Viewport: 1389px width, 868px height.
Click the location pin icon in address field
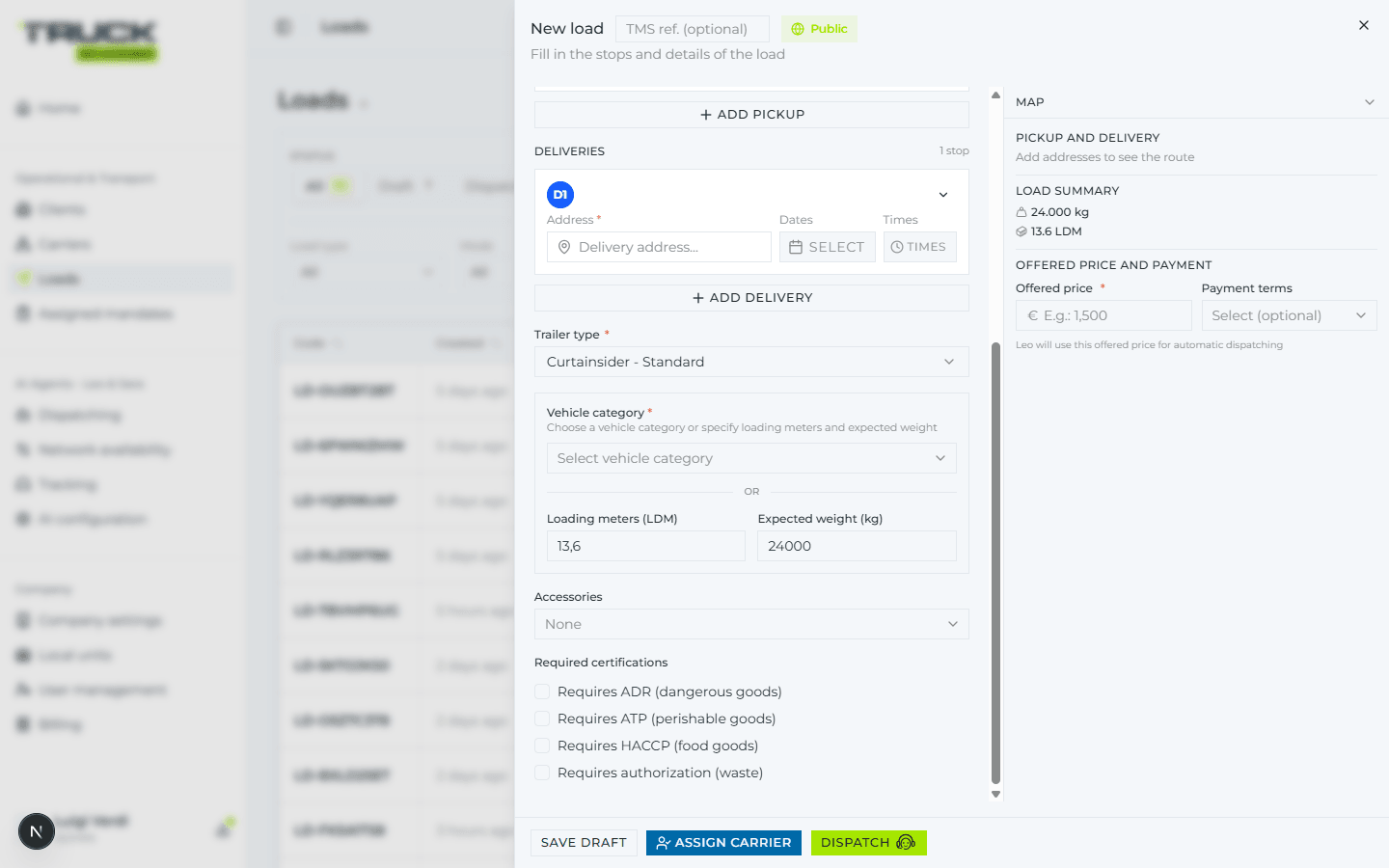pos(564,247)
